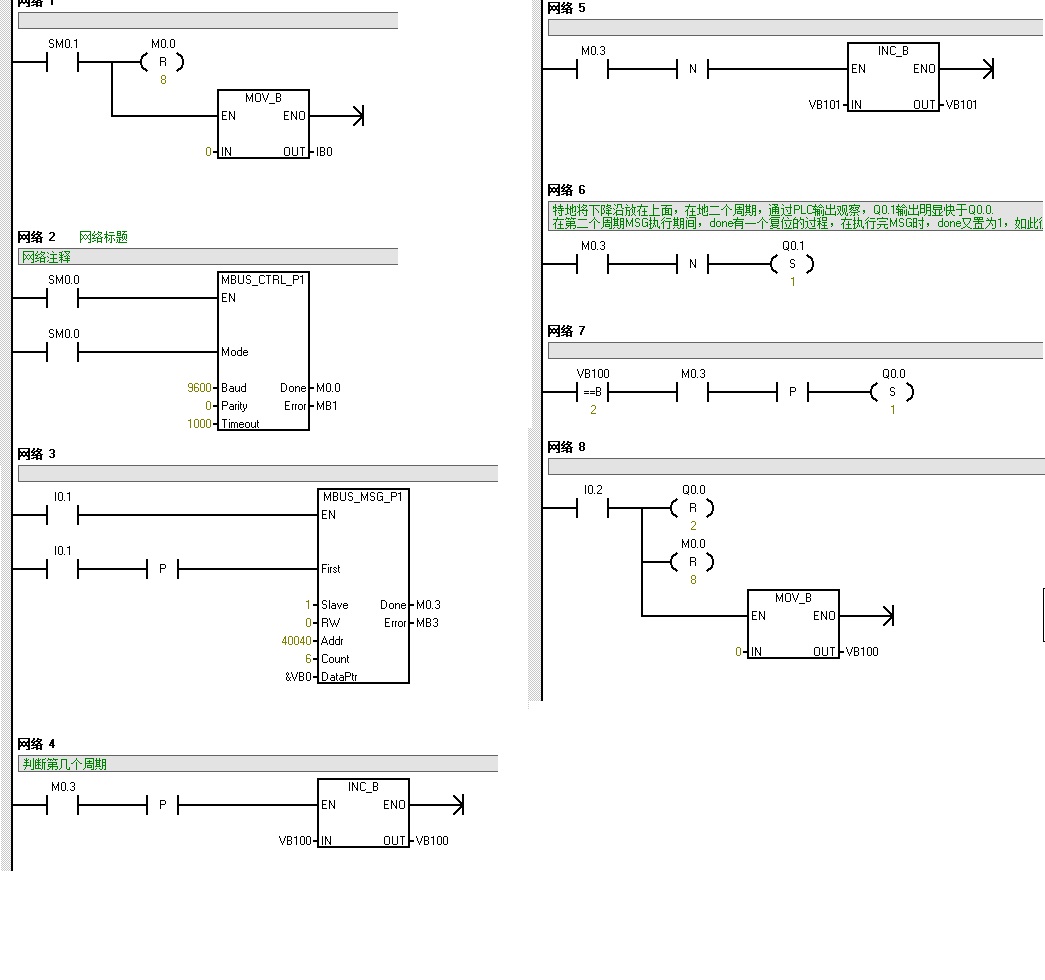The width and height of the screenshot is (1045, 980).
Task: Select the SM0.0 contact feeding EN of MBUS_CTRL_P1
Action: 63,299
